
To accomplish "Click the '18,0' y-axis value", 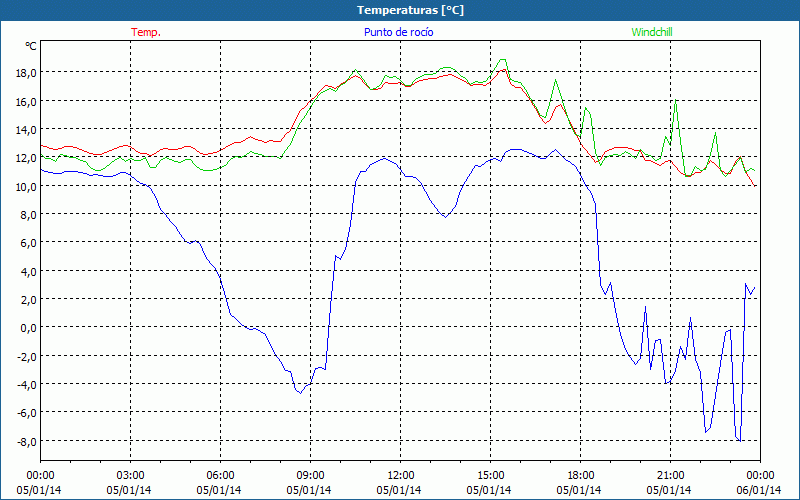I will pos(26,73).
